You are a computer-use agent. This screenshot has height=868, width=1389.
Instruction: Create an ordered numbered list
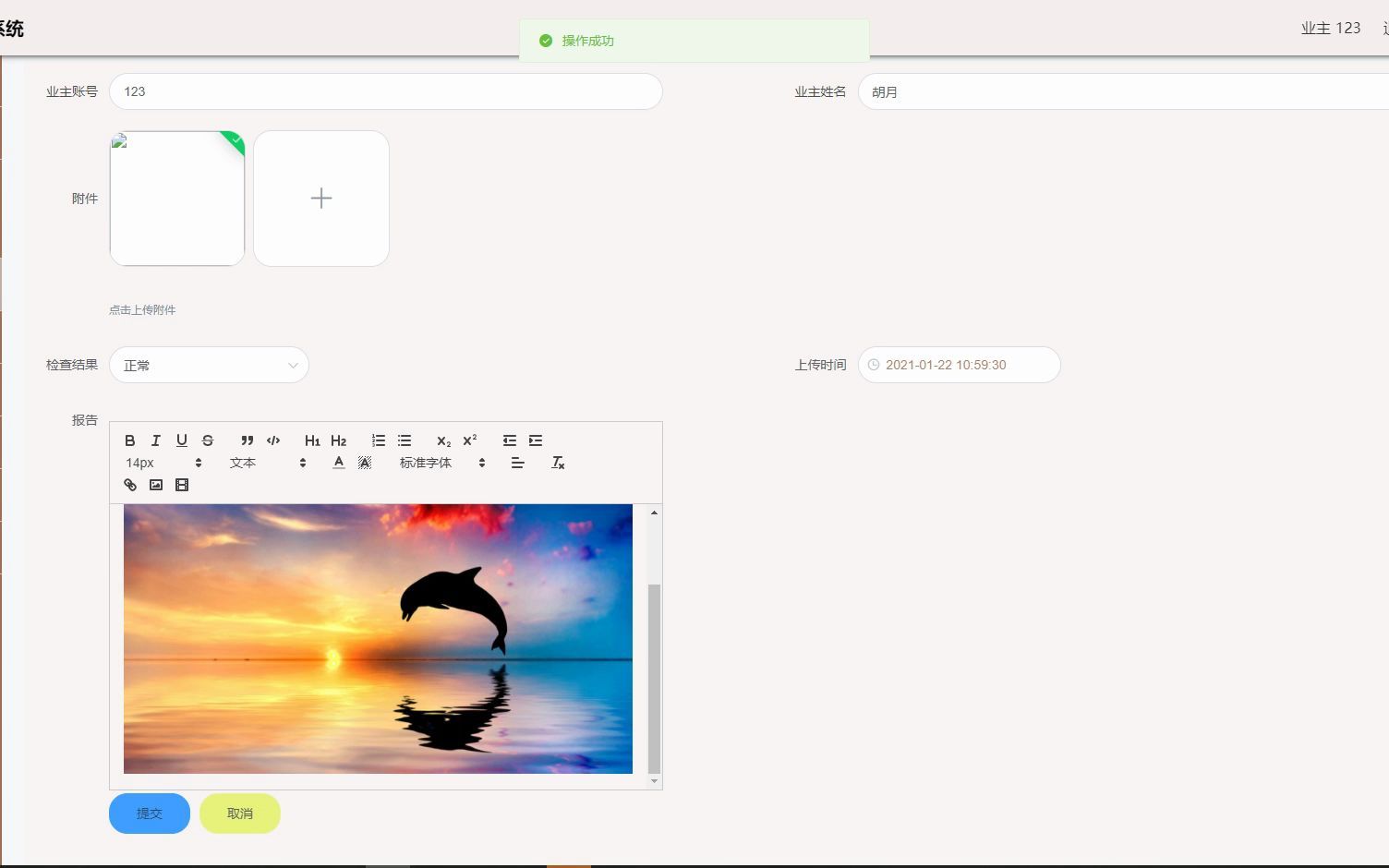click(379, 440)
